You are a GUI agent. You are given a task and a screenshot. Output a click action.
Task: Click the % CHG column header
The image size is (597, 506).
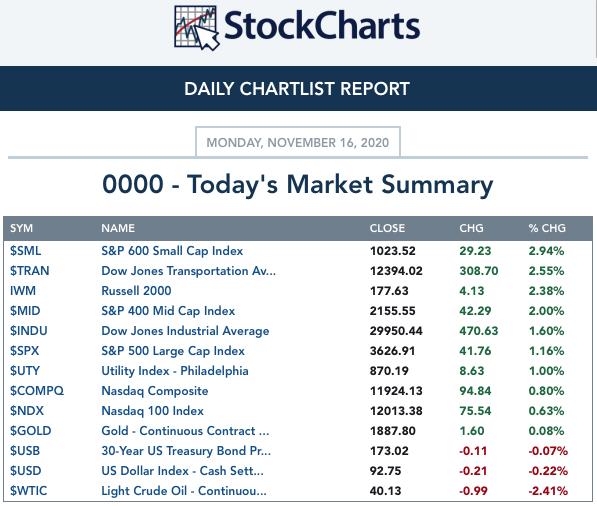click(547, 228)
